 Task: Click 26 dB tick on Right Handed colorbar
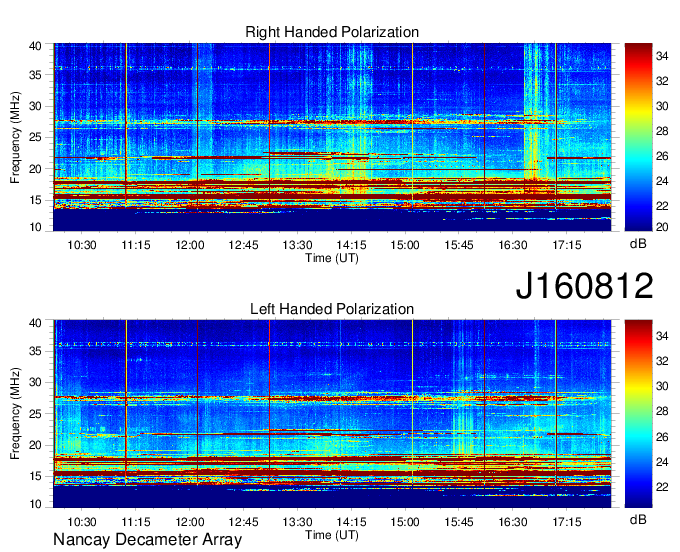click(662, 156)
